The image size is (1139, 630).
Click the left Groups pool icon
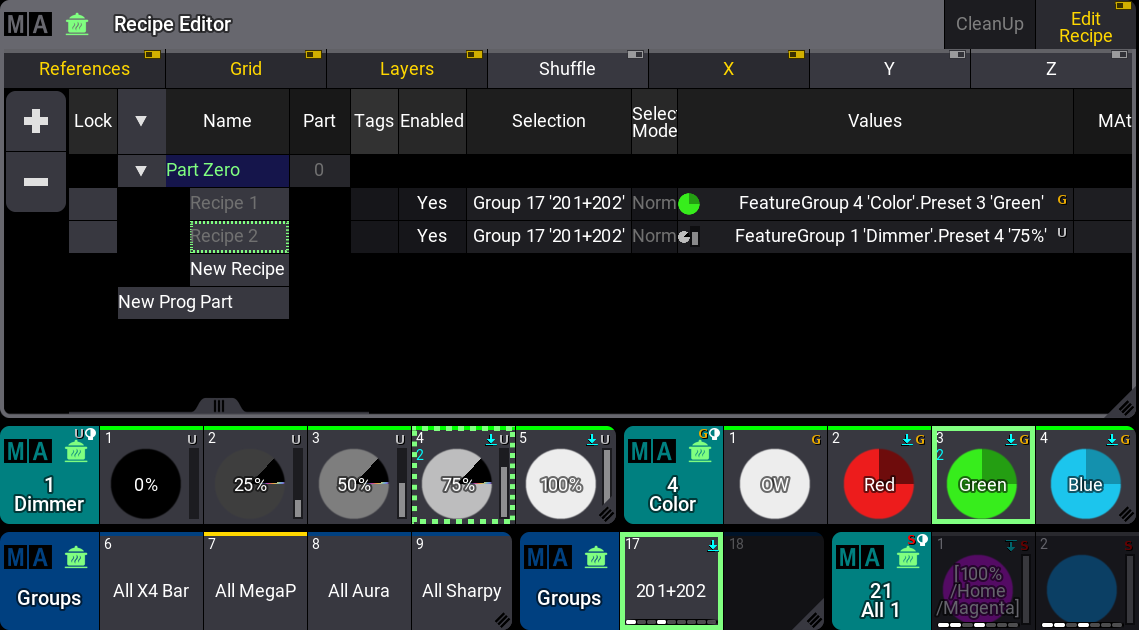[49, 580]
